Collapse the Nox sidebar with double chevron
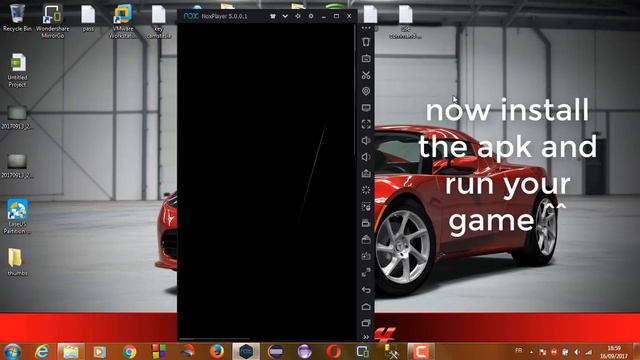 tap(366, 337)
